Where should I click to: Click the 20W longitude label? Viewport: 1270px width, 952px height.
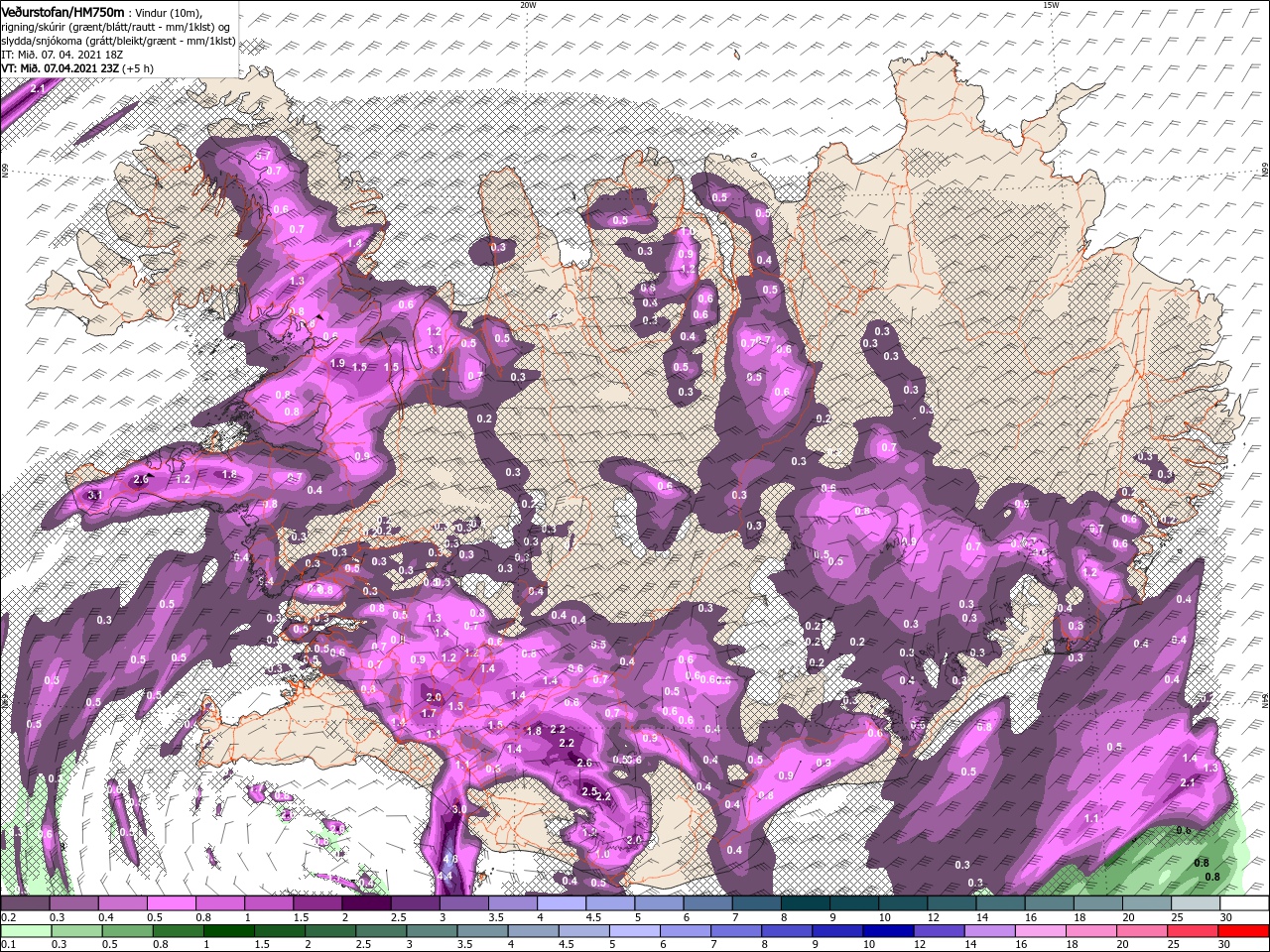tap(528, 4)
